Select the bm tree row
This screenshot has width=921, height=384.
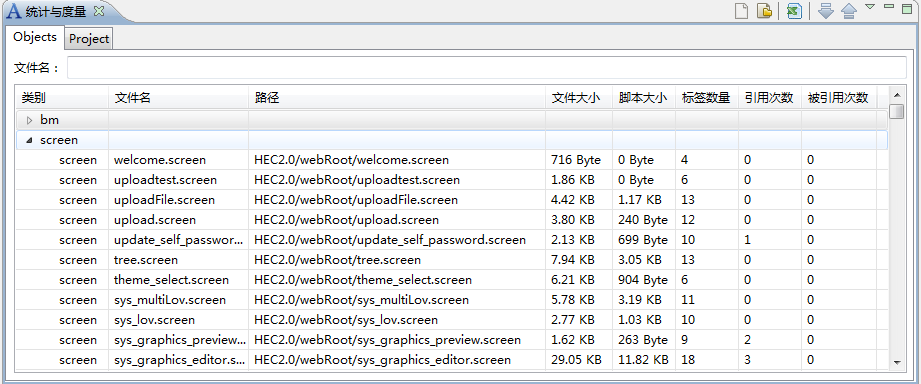451,120
